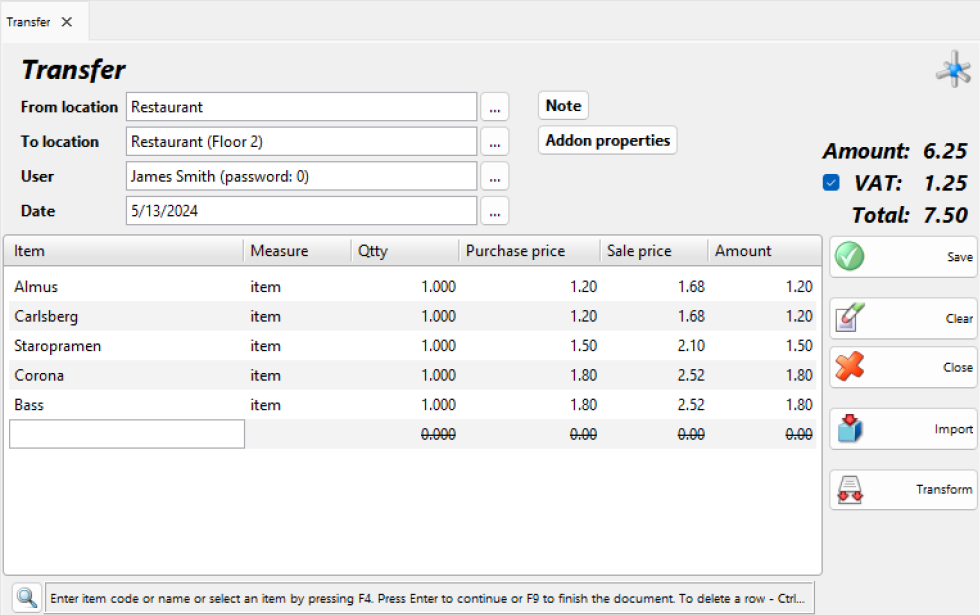The width and height of the screenshot is (980, 615).
Task: Sort by the Amount column header
Action: click(764, 251)
